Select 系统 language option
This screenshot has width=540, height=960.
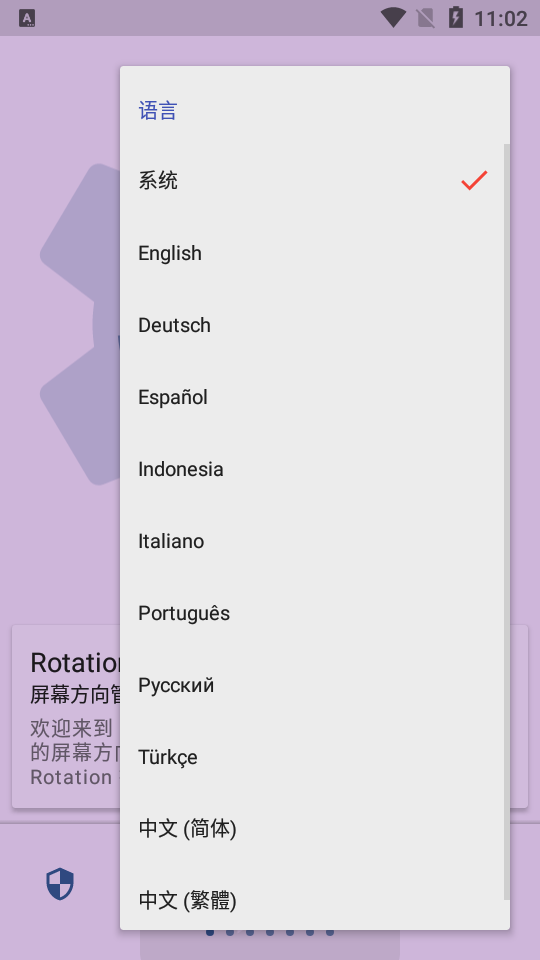(x=315, y=181)
